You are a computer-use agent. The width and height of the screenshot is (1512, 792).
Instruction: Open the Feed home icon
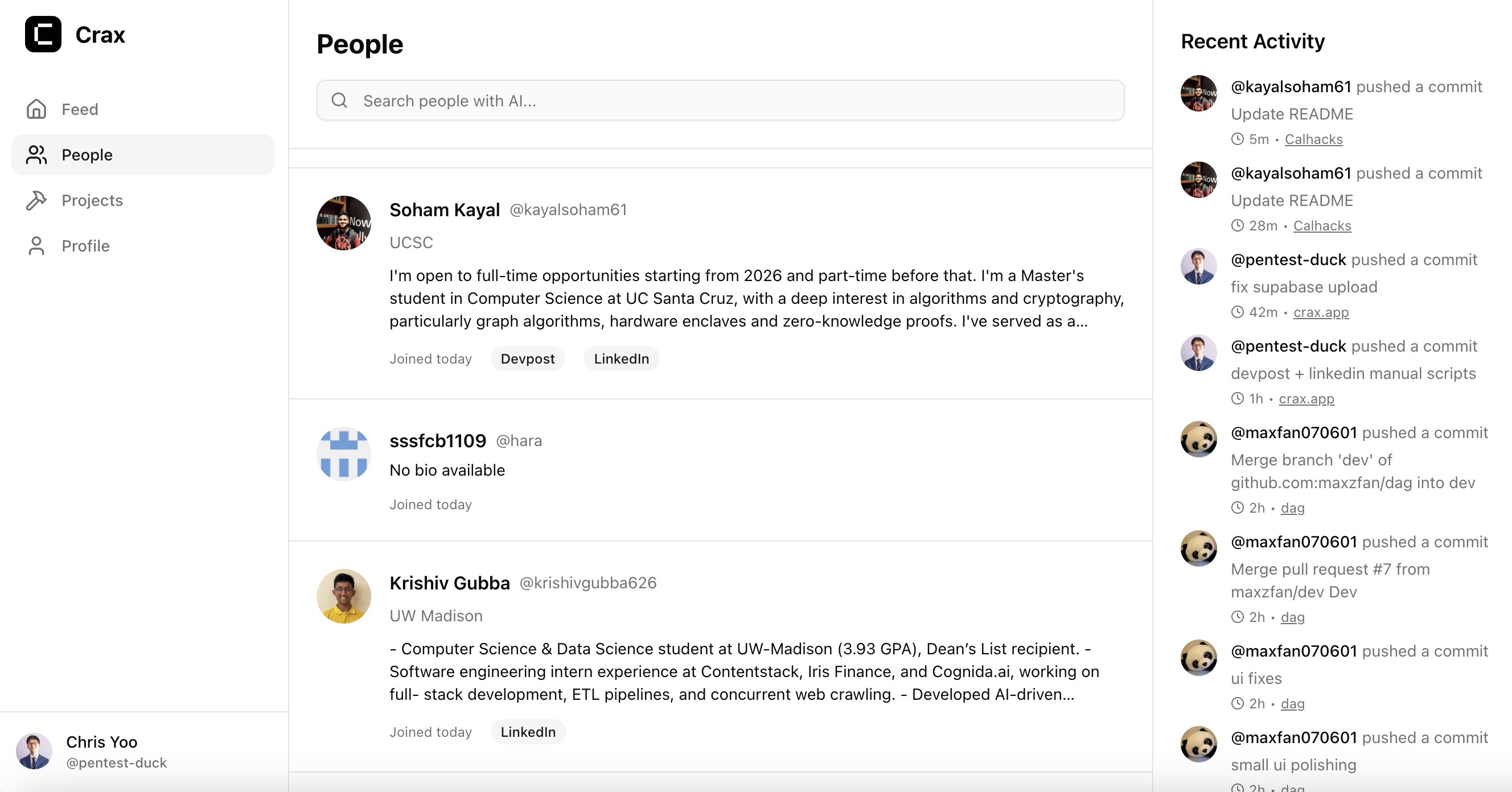pos(36,109)
